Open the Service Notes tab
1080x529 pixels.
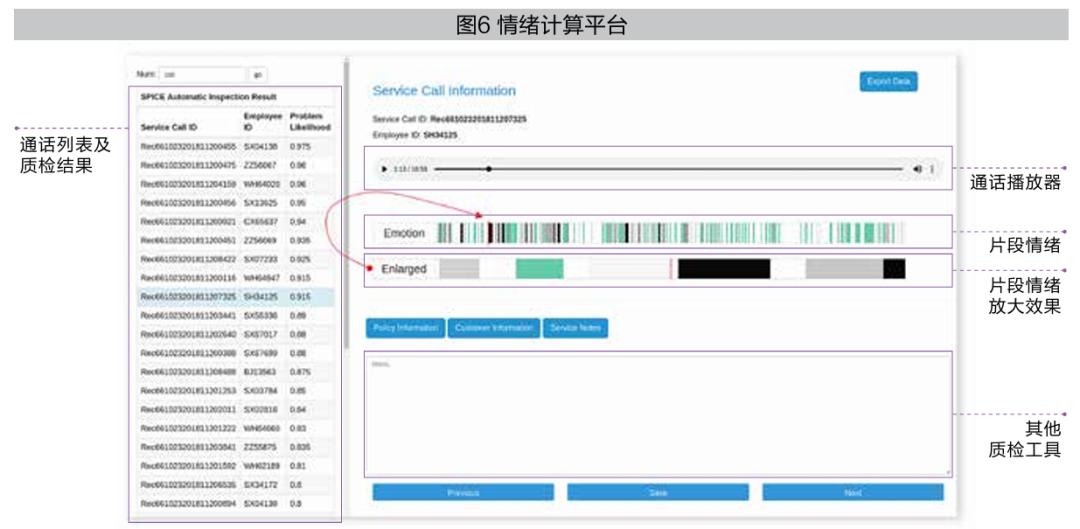pyautogui.click(x=576, y=329)
